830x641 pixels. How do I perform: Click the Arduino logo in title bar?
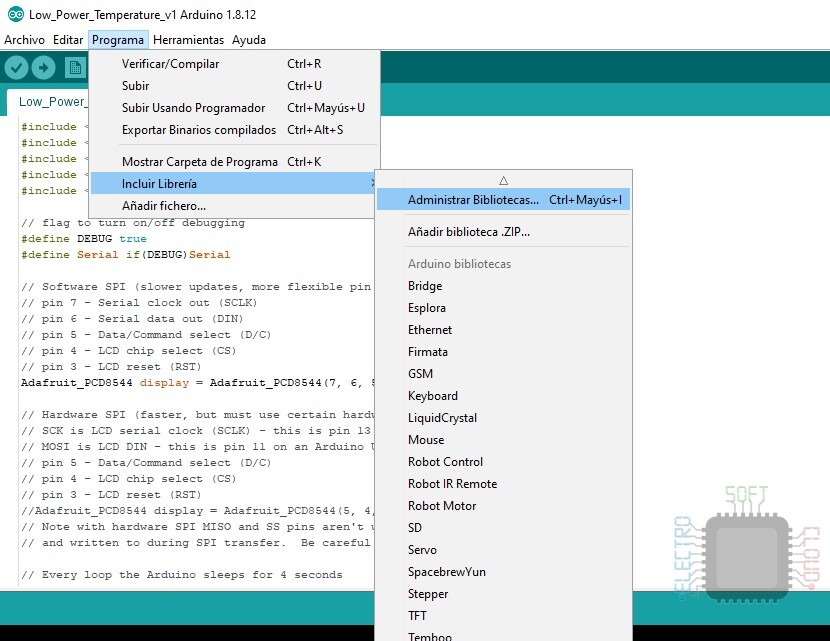point(16,14)
